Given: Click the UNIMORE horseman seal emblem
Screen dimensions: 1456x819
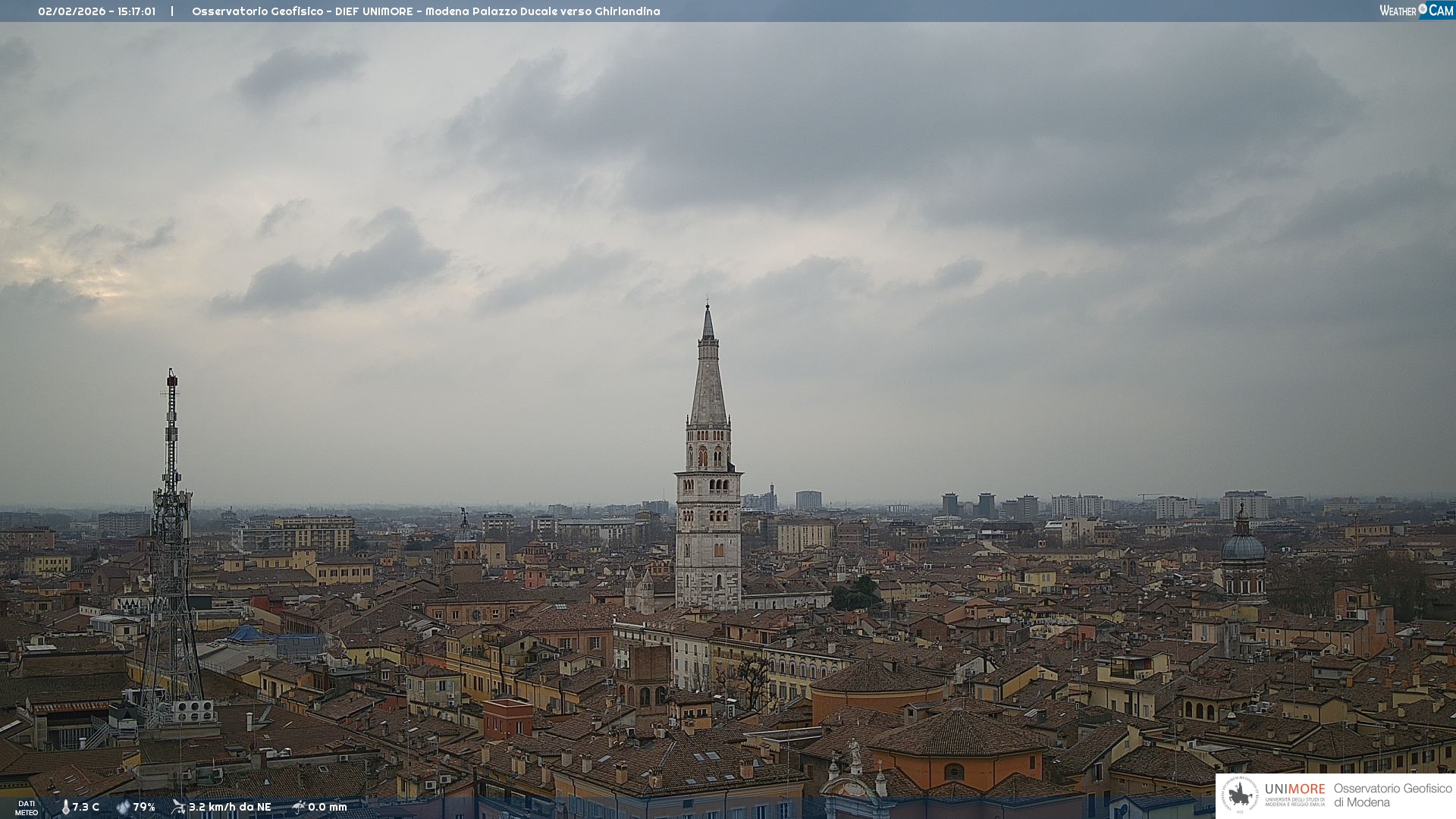Looking at the screenshot, I should (x=1240, y=795).
